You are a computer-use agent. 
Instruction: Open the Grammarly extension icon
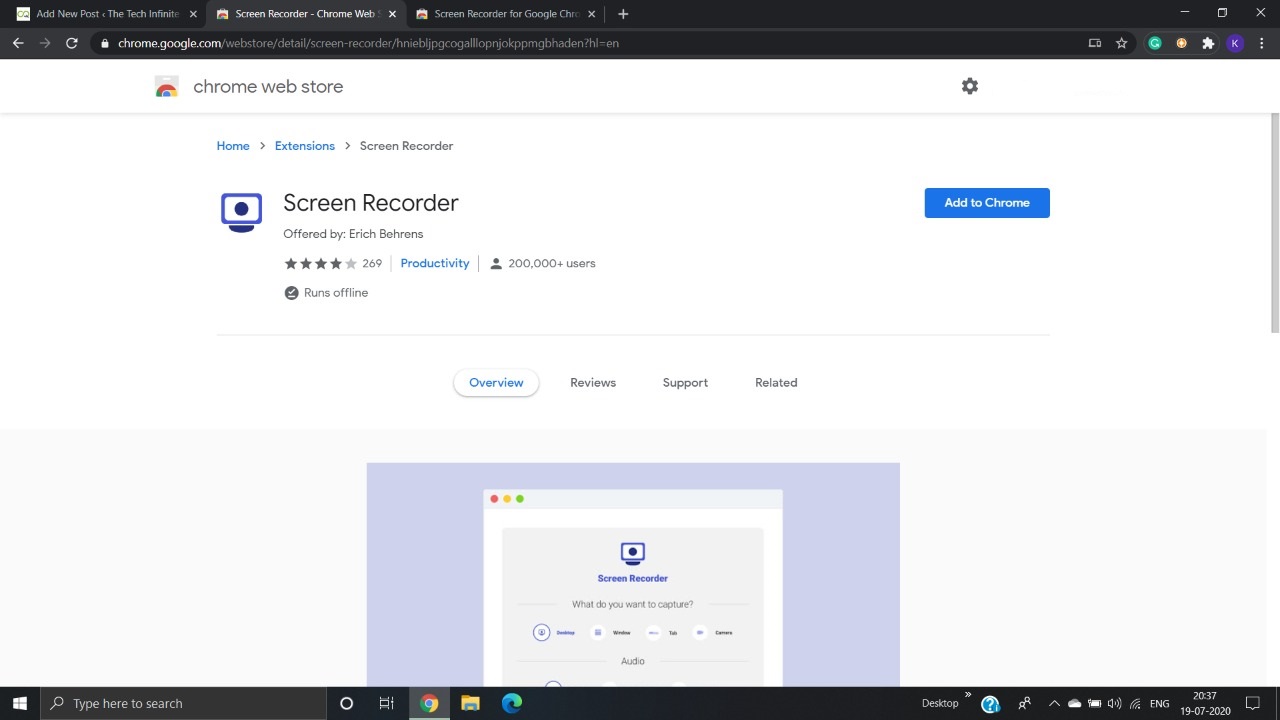click(1155, 43)
